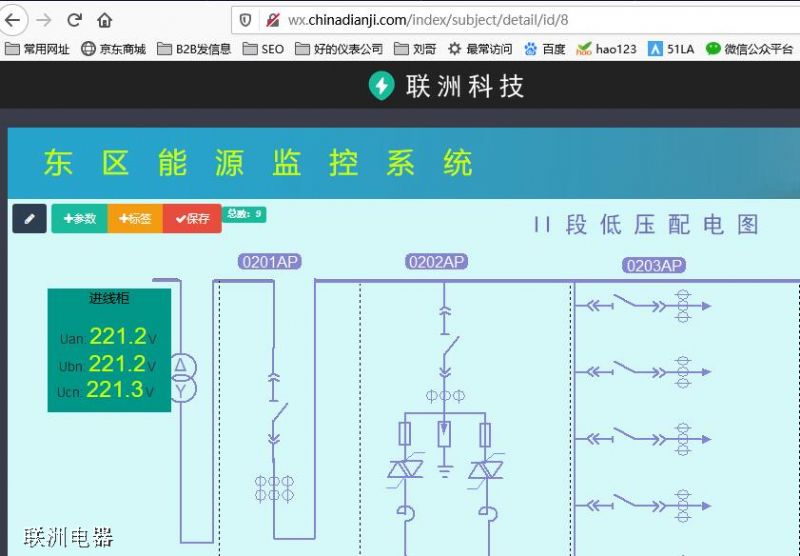Open the 常用网址 bookmark folder

(38, 48)
